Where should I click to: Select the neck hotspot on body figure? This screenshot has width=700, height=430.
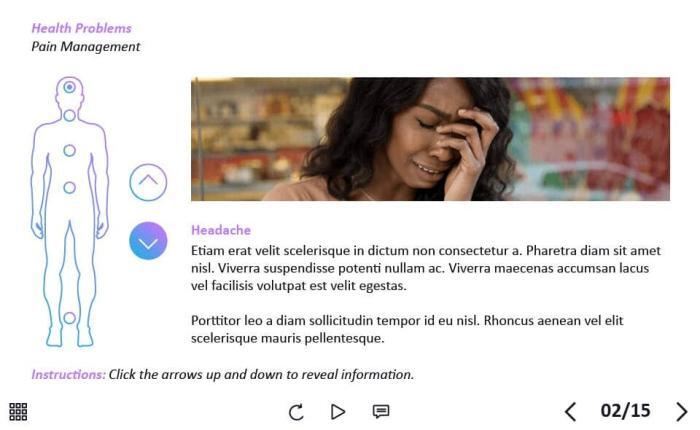(69, 116)
